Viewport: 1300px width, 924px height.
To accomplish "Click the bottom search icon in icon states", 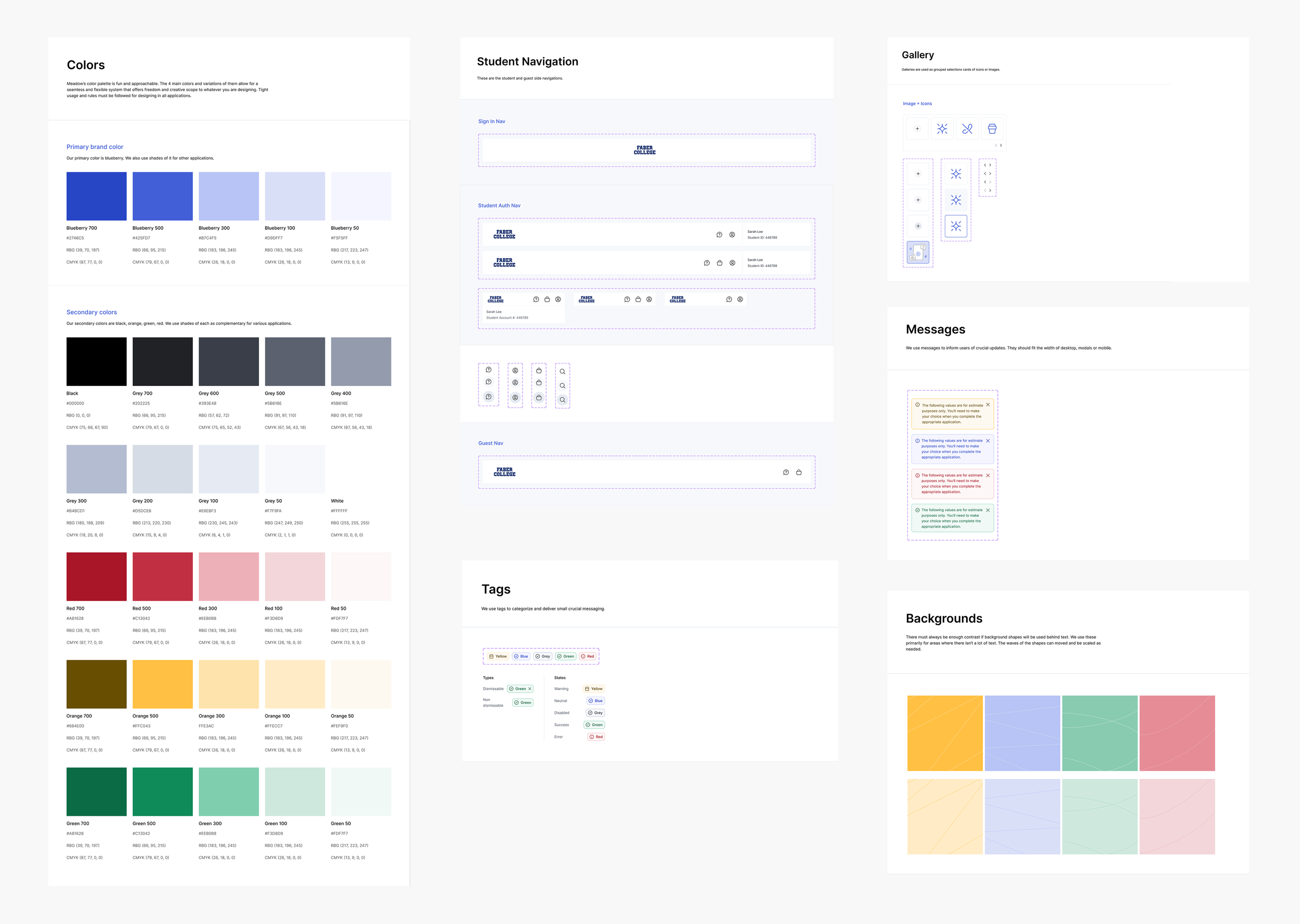I will [x=562, y=400].
